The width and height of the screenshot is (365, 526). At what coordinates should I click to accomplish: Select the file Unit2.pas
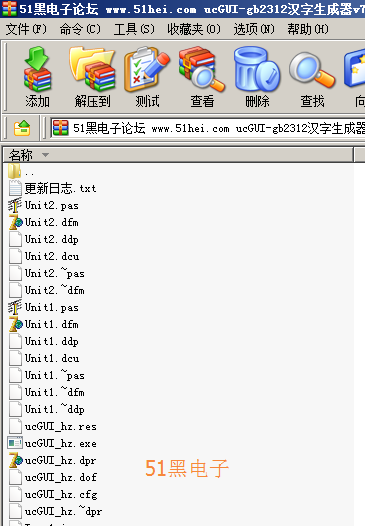[x=44, y=205]
